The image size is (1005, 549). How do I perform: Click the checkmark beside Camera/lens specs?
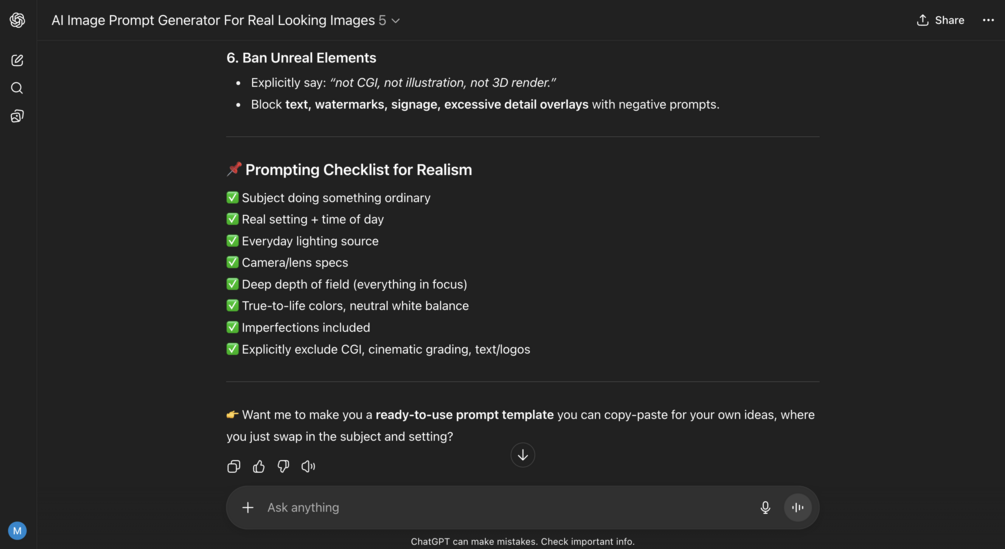pyautogui.click(x=233, y=263)
